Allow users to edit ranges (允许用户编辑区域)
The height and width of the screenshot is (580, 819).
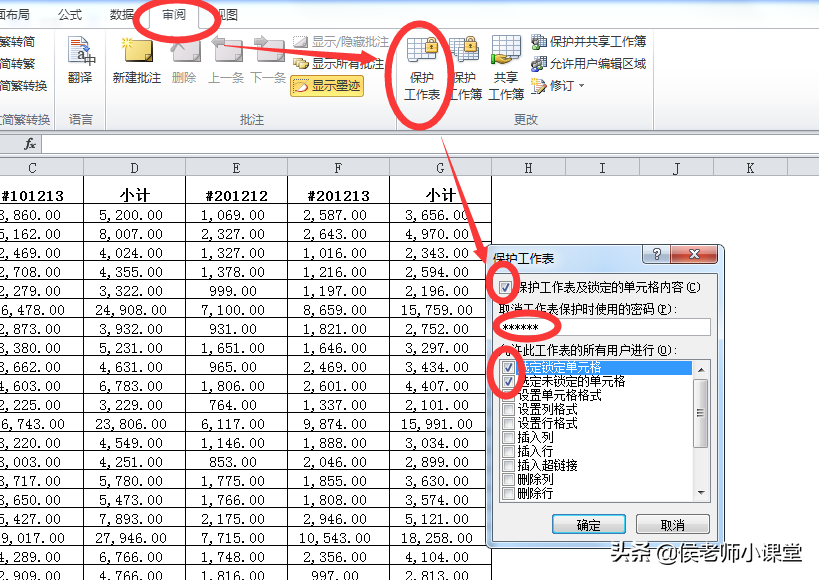click(589, 64)
